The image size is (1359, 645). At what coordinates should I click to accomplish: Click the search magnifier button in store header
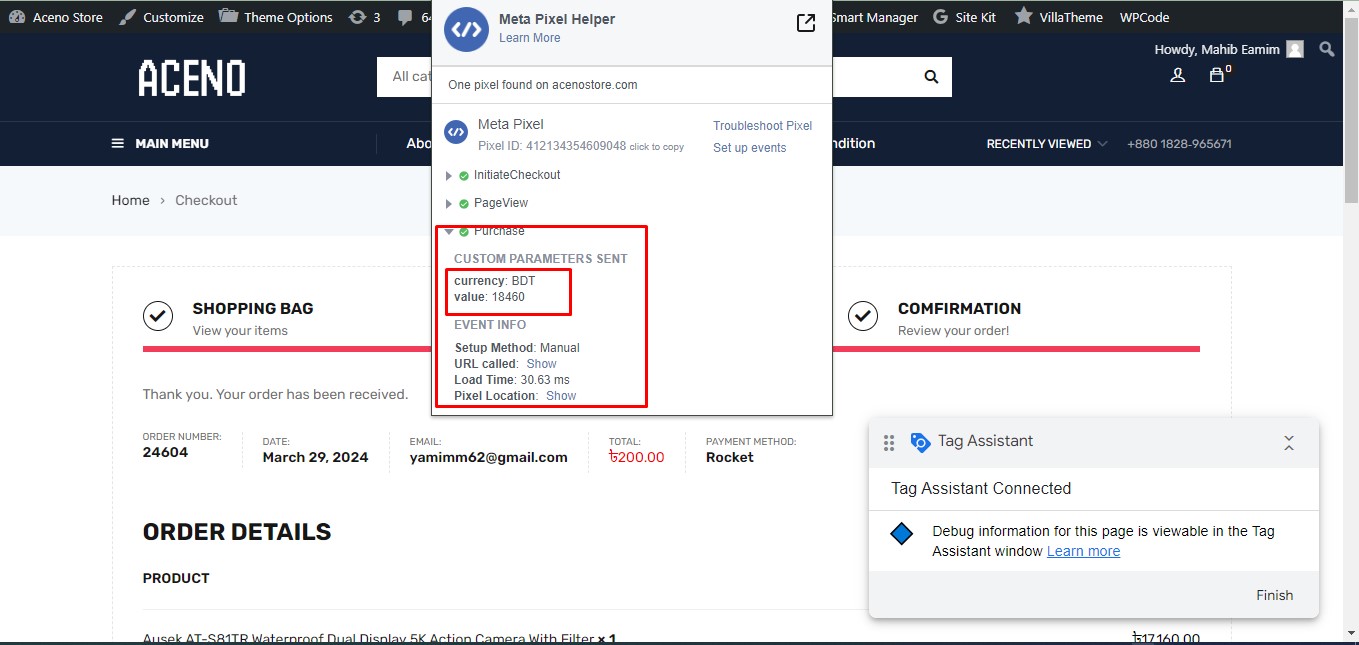[x=931, y=77]
